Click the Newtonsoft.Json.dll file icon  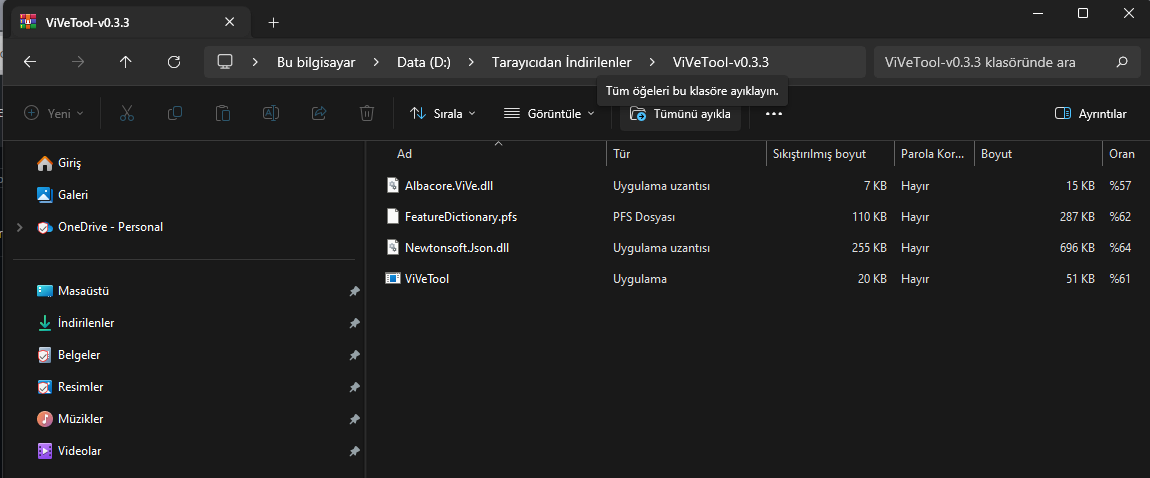pyautogui.click(x=394, y=248)
